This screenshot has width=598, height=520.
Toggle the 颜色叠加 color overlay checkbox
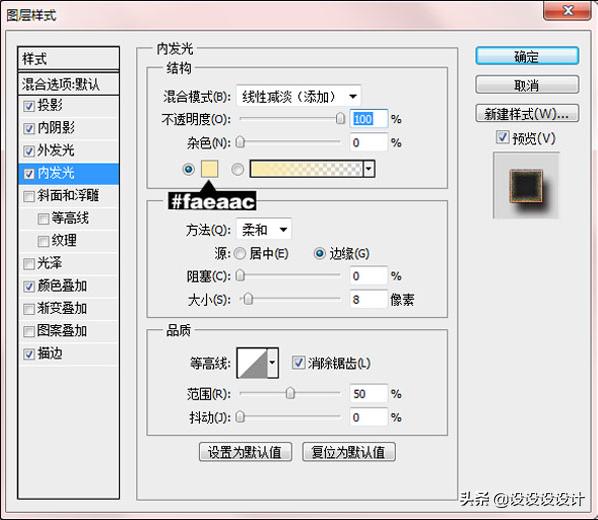29,287
